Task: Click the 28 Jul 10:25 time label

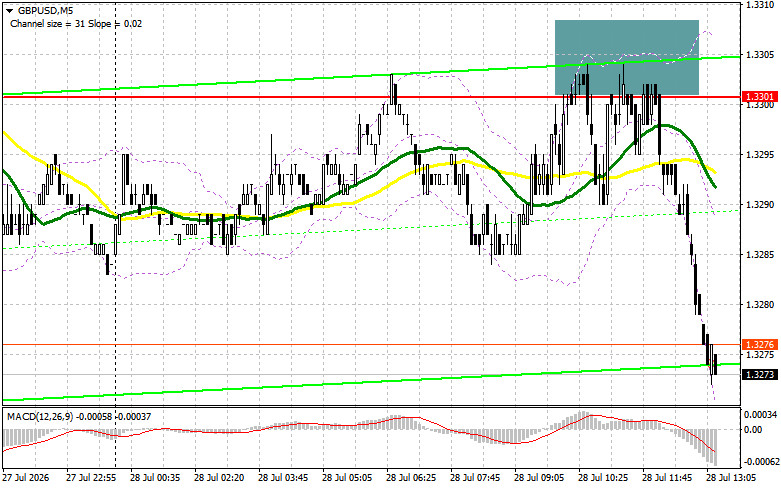Action: (x=603, y=478)
